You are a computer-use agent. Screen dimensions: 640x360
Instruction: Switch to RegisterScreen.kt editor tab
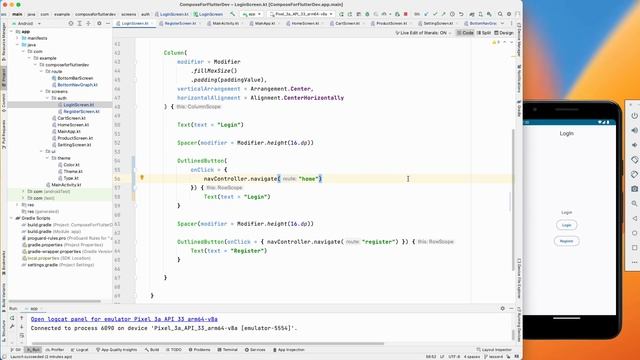(x=180, y=23)
